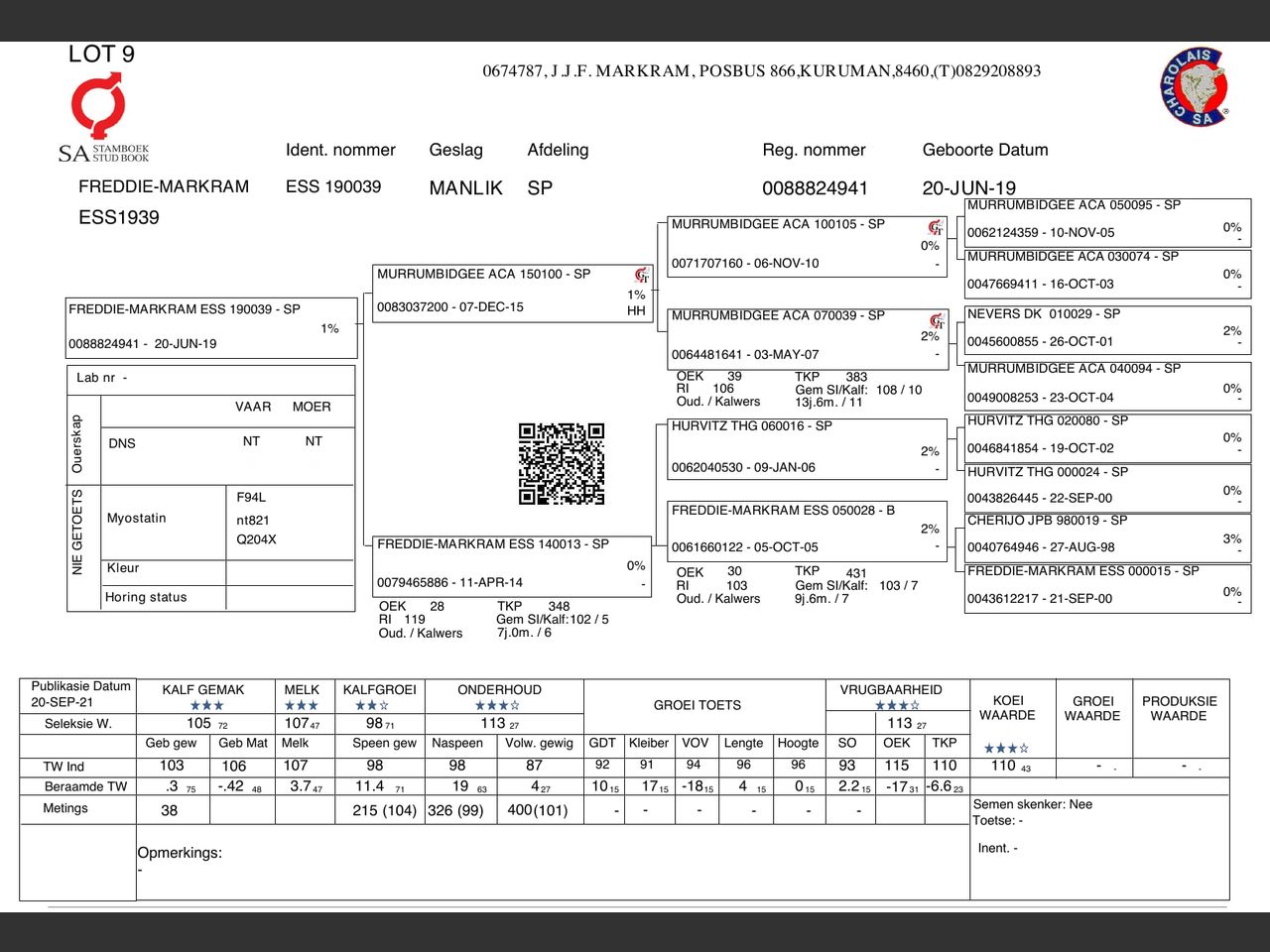
Task: Click the 'Beraamde TW' row label
Action: 86,786
